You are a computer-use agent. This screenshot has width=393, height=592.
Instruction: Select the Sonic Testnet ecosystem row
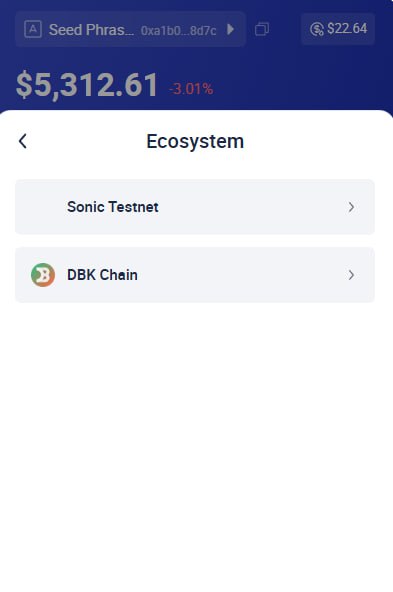point(195,207)
